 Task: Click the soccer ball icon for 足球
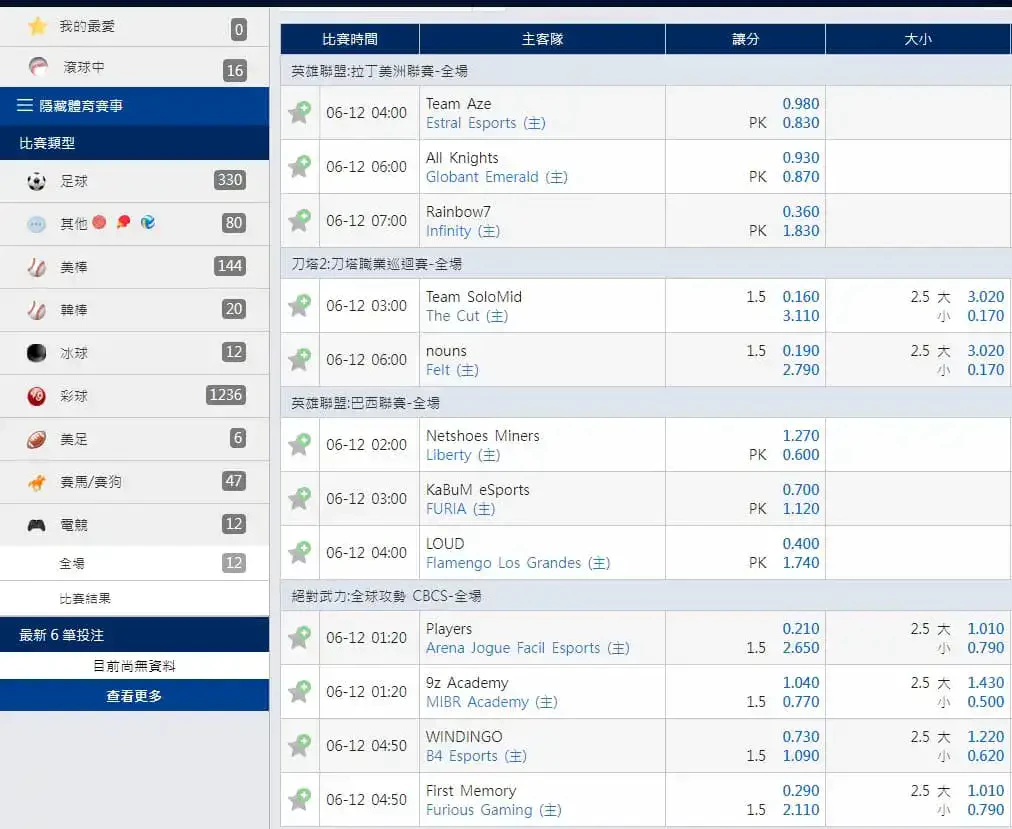point(36,181)
